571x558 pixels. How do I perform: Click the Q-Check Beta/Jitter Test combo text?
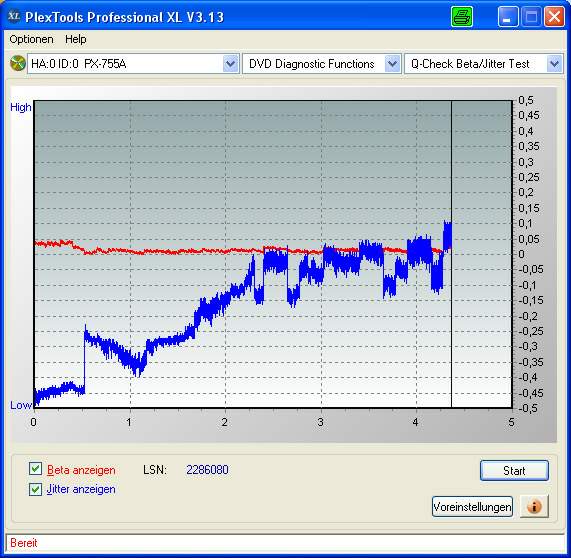pos(470,64)
